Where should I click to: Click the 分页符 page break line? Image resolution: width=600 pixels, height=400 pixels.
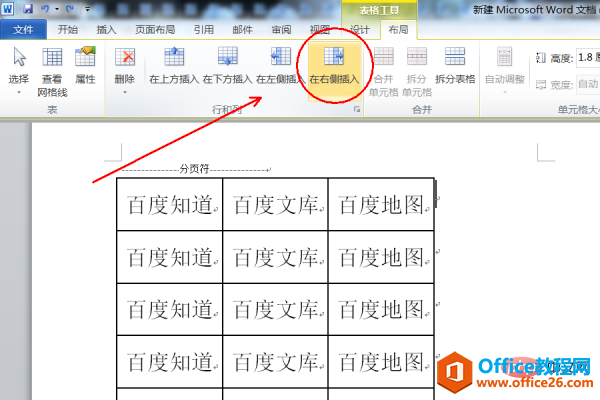[194, 169]
